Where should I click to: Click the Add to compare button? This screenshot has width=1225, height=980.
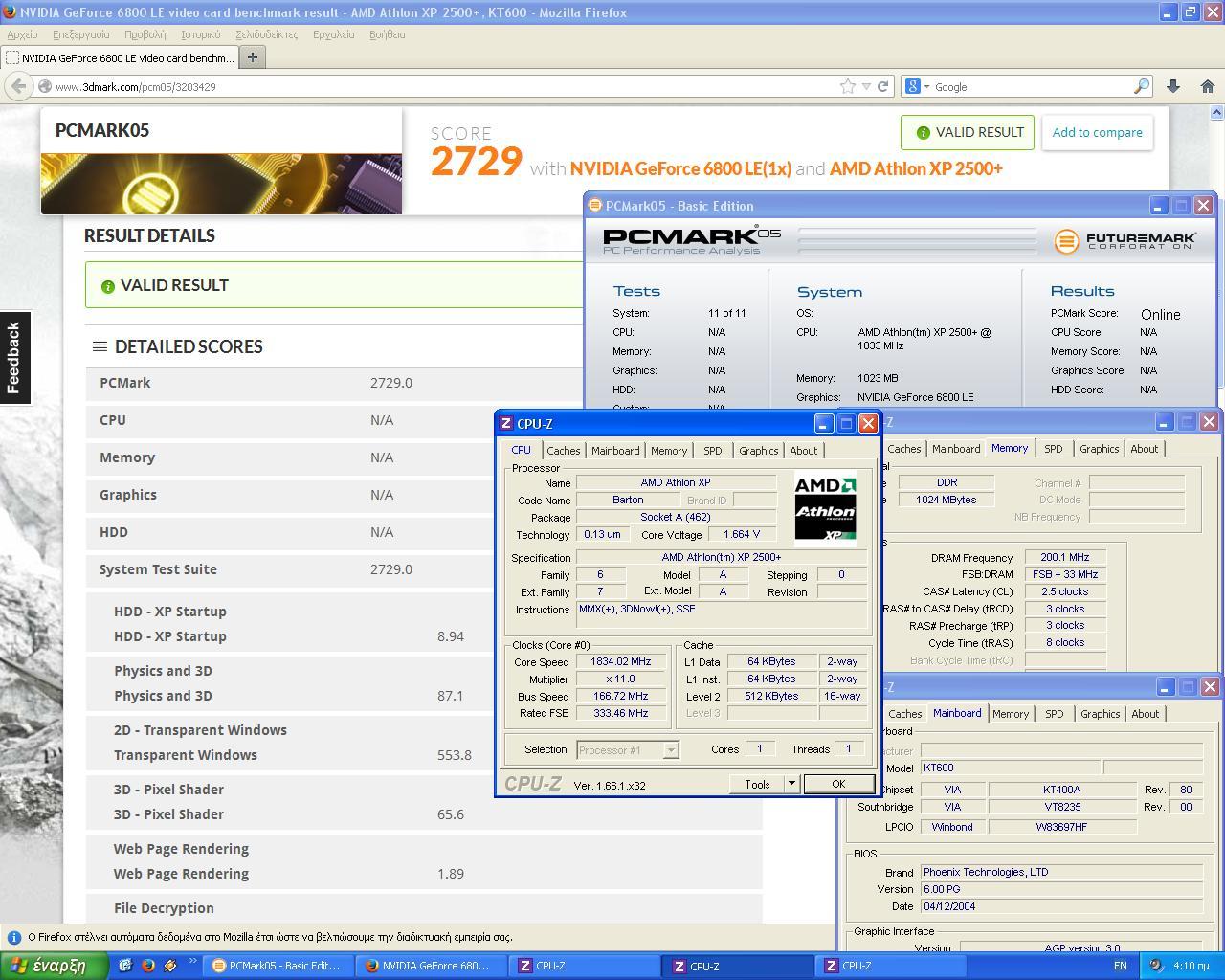tap(1097, 133)
